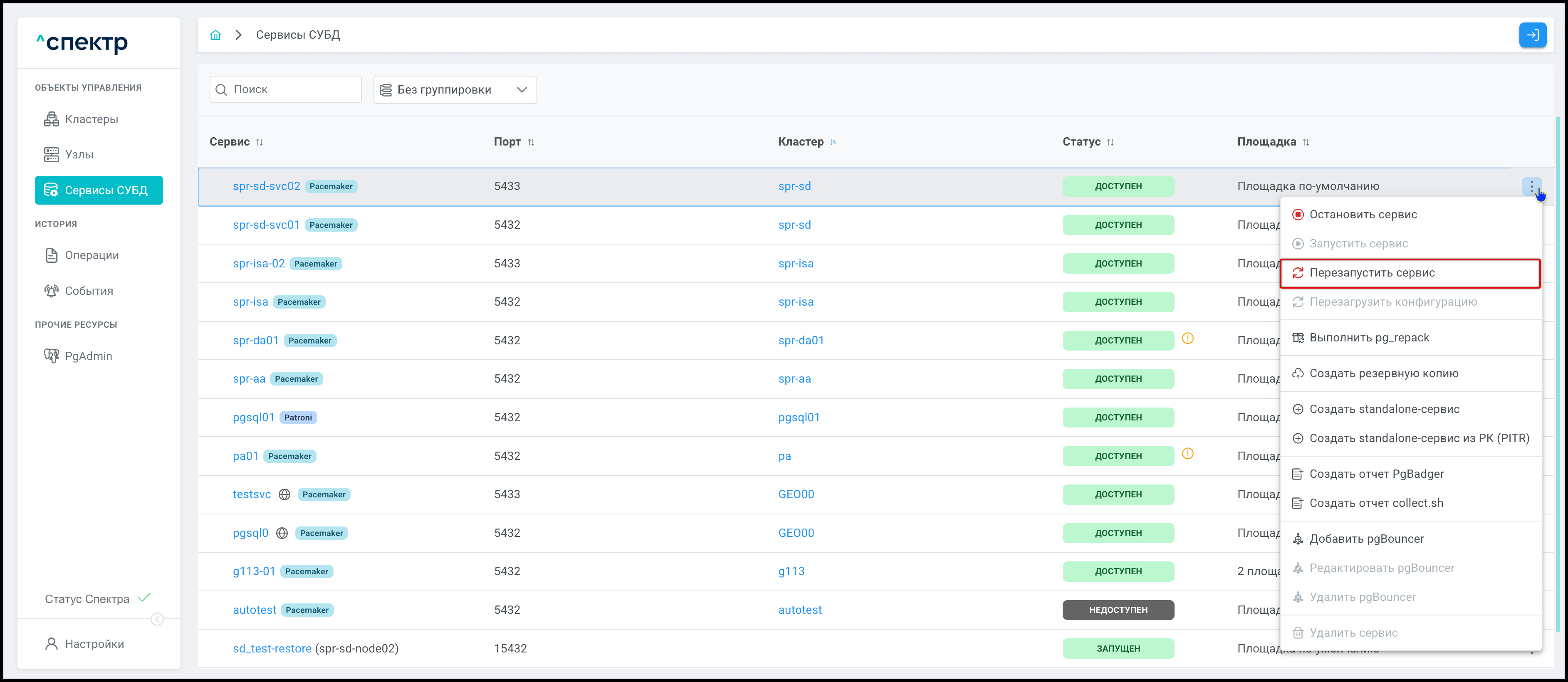Sort table by Сервис column
This screenshot has width=1568, height=682.
point(259,142)
